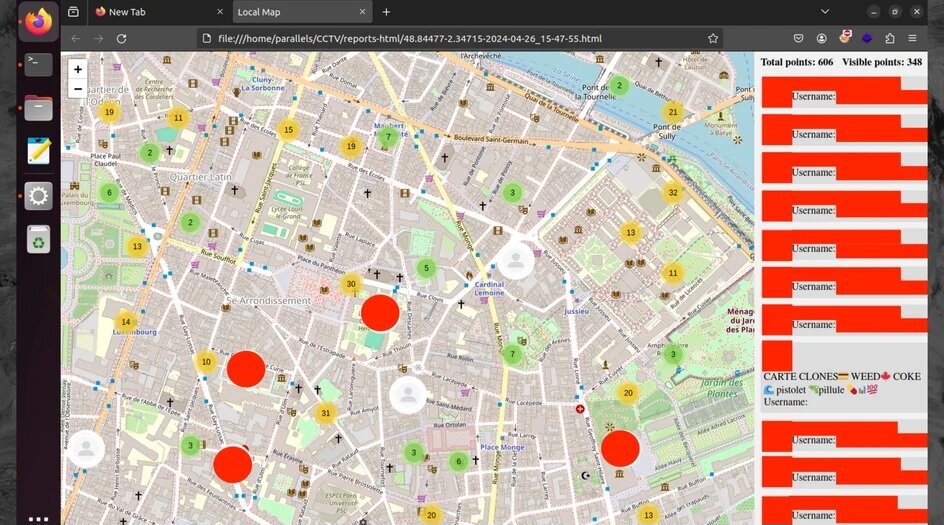
Task: Close the Local Map tab
Action: click(362, 12)
